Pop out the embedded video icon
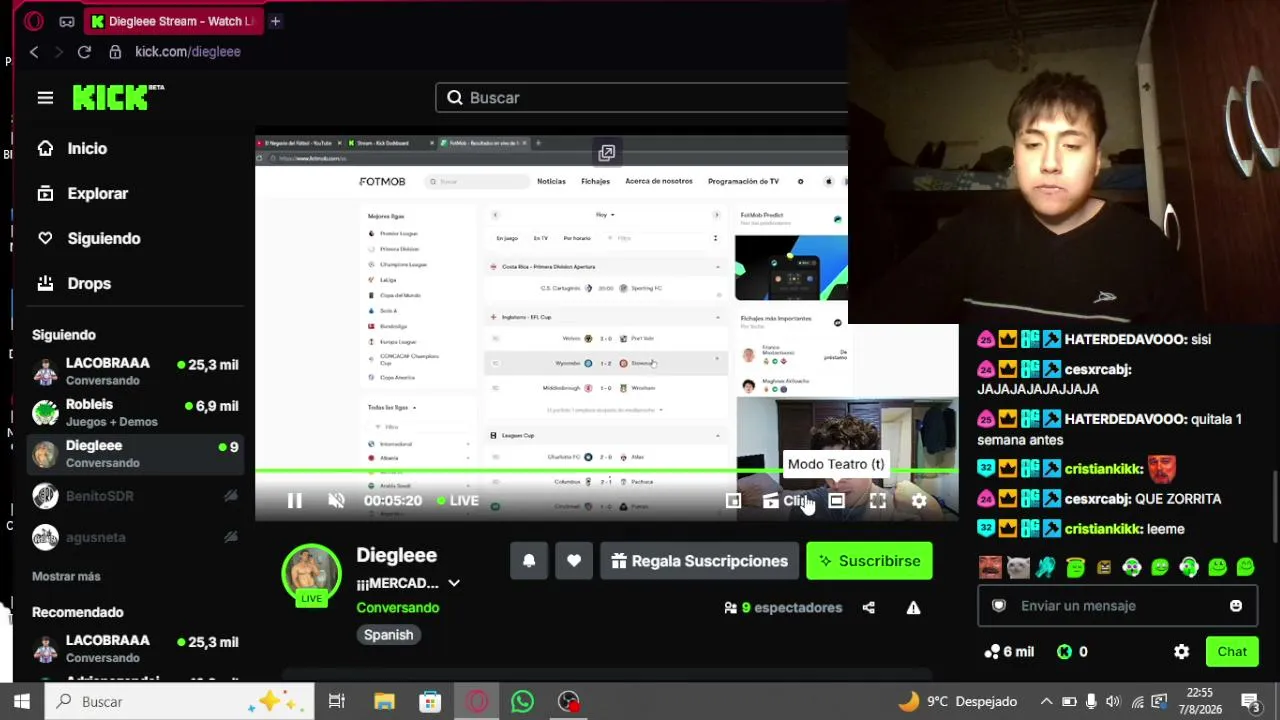Image resolution: width=1280 pixels, height=720 pixels. 606,153
